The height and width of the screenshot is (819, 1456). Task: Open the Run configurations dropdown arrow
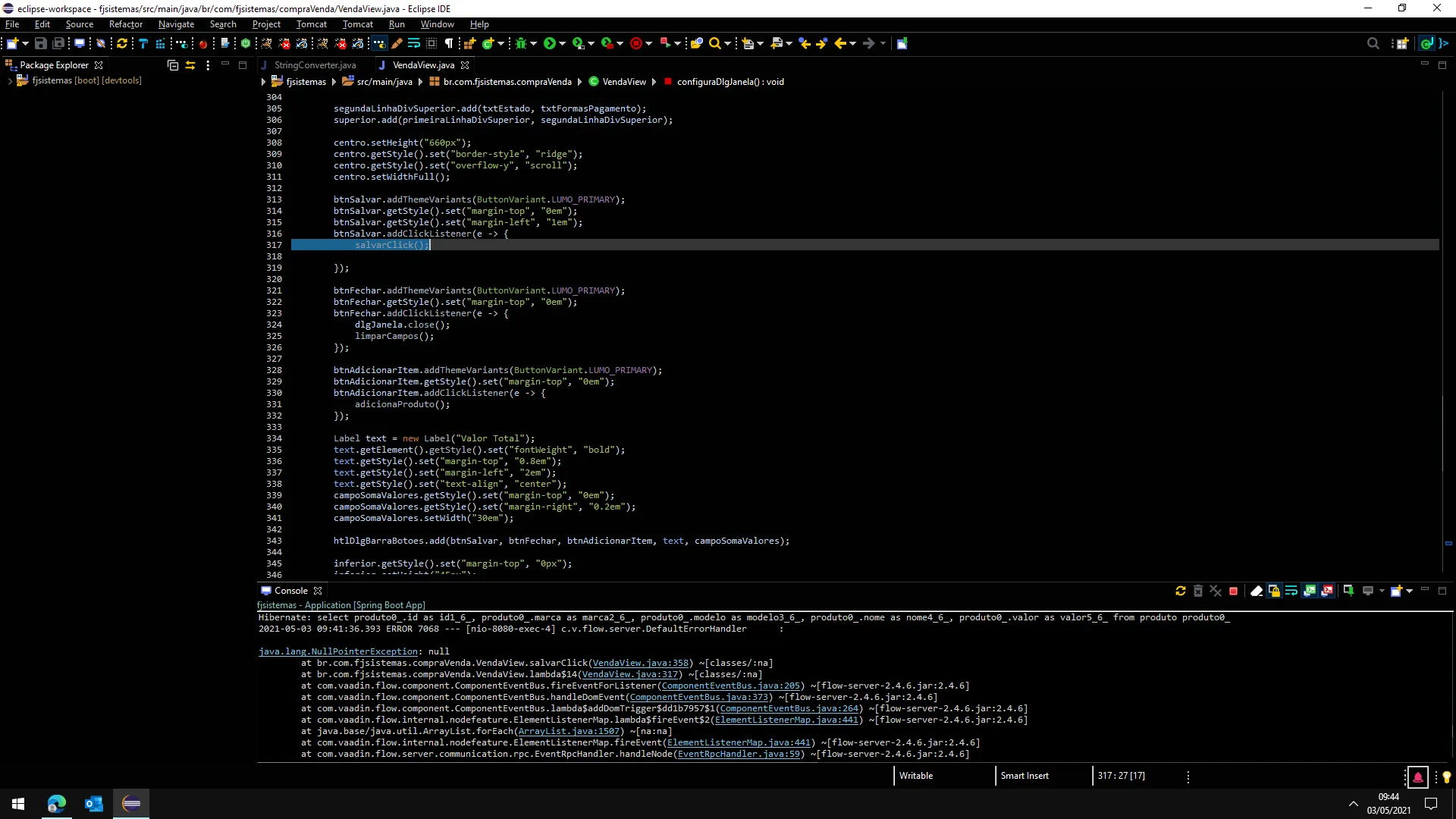click(563, 43)
